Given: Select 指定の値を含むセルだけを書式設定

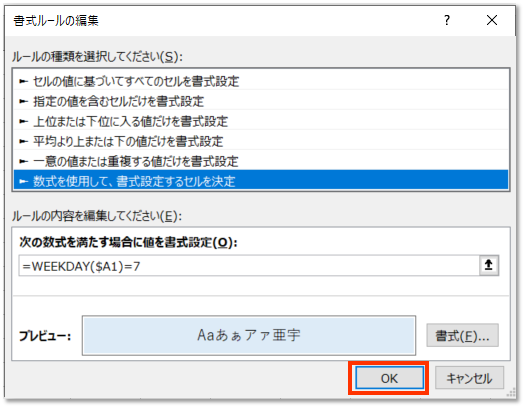Looking at the screenshot, I should click(261, 101).
